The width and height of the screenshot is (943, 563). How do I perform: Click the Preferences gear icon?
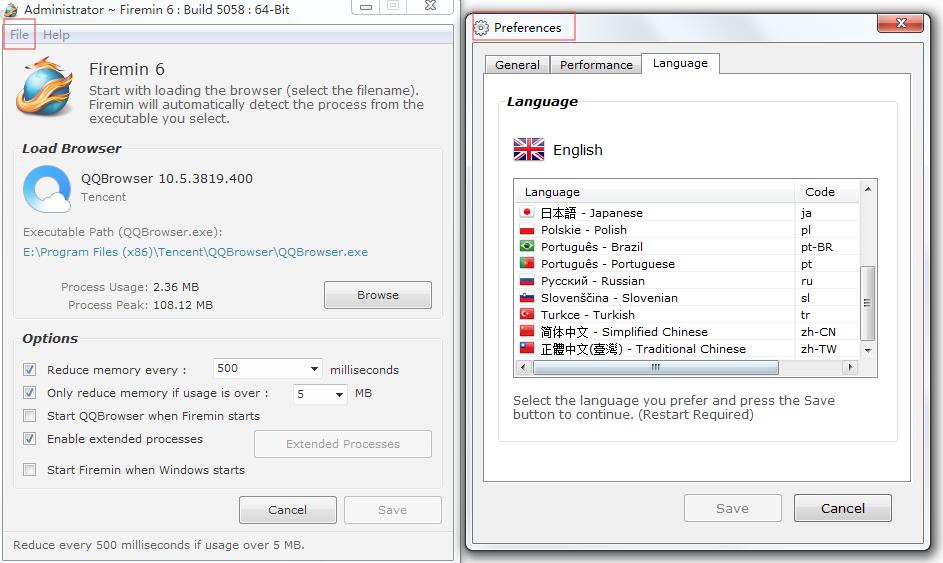pos(482,28)
